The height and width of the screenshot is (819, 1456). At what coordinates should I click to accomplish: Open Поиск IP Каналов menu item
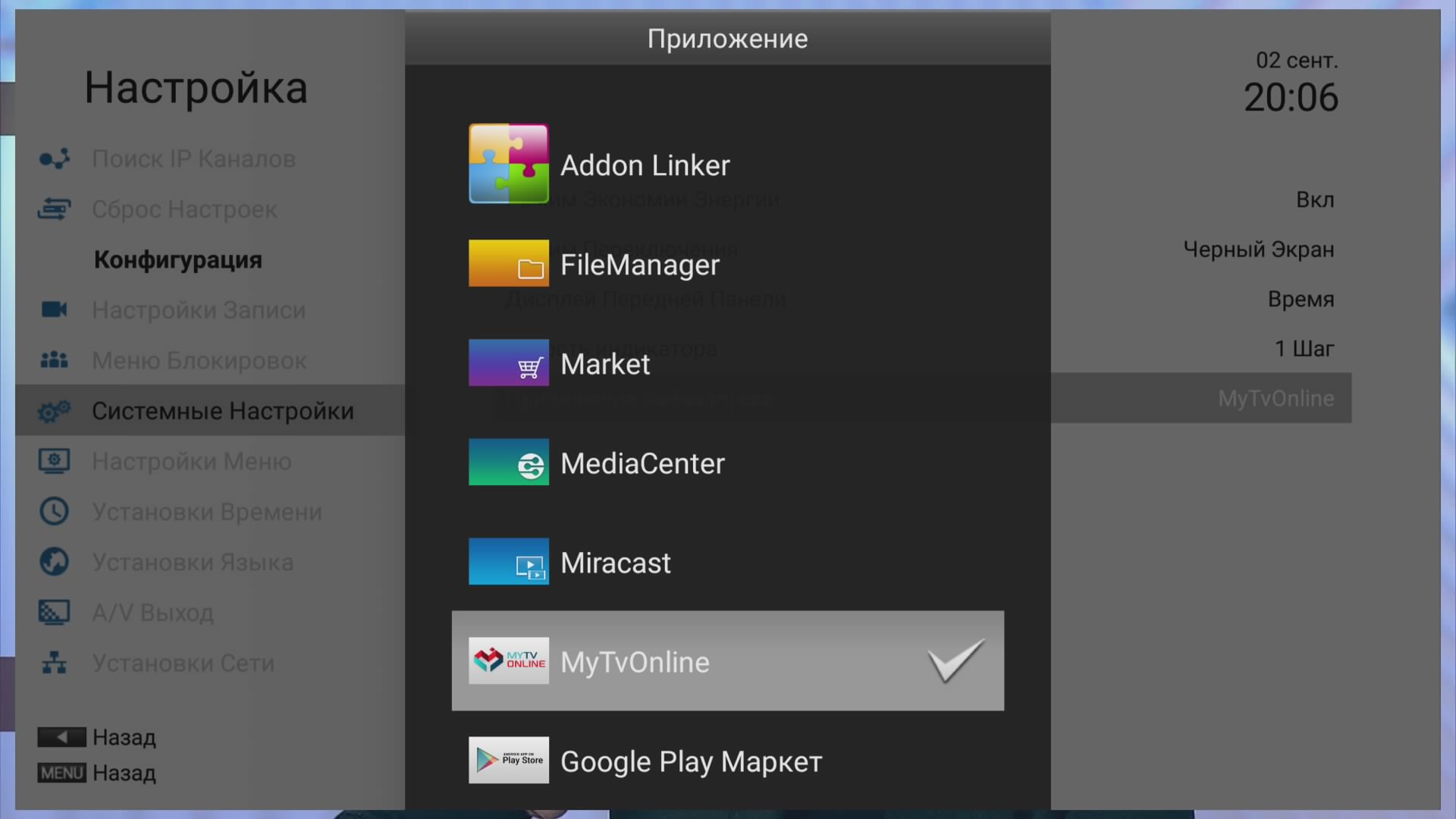(x=193, y=158)
